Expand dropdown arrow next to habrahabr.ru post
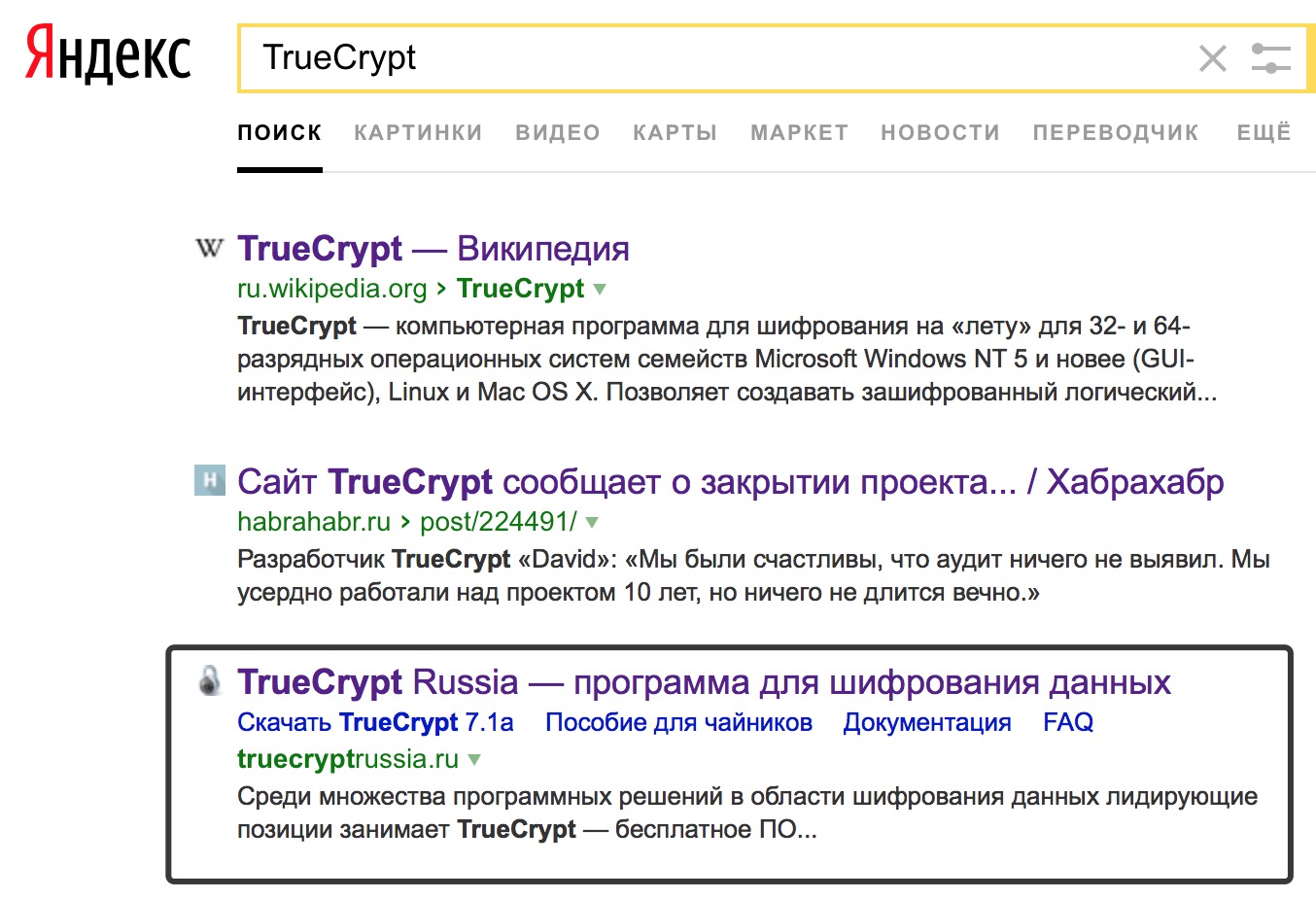The width and height of the screenshot is (1316, 900). click(x=592, y=522)
